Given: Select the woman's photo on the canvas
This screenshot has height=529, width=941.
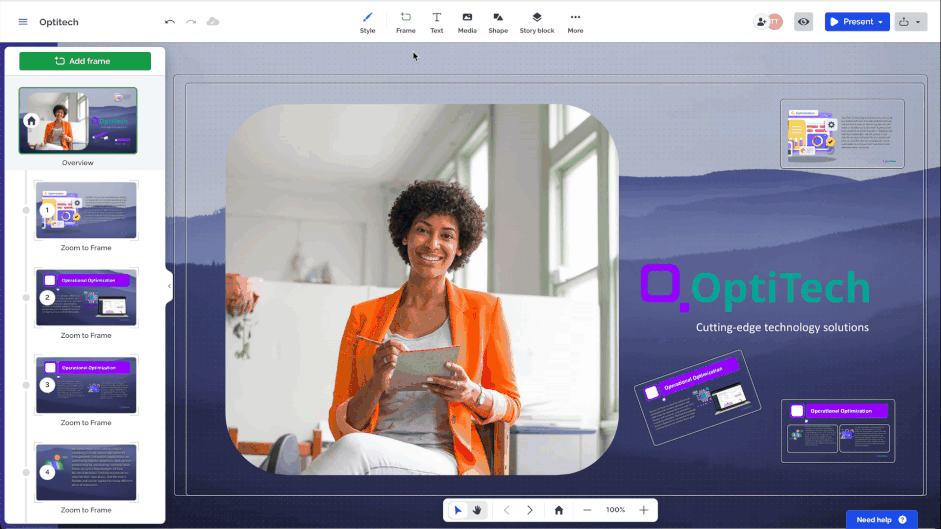Looking at the screenshot, I should point(422,289).
